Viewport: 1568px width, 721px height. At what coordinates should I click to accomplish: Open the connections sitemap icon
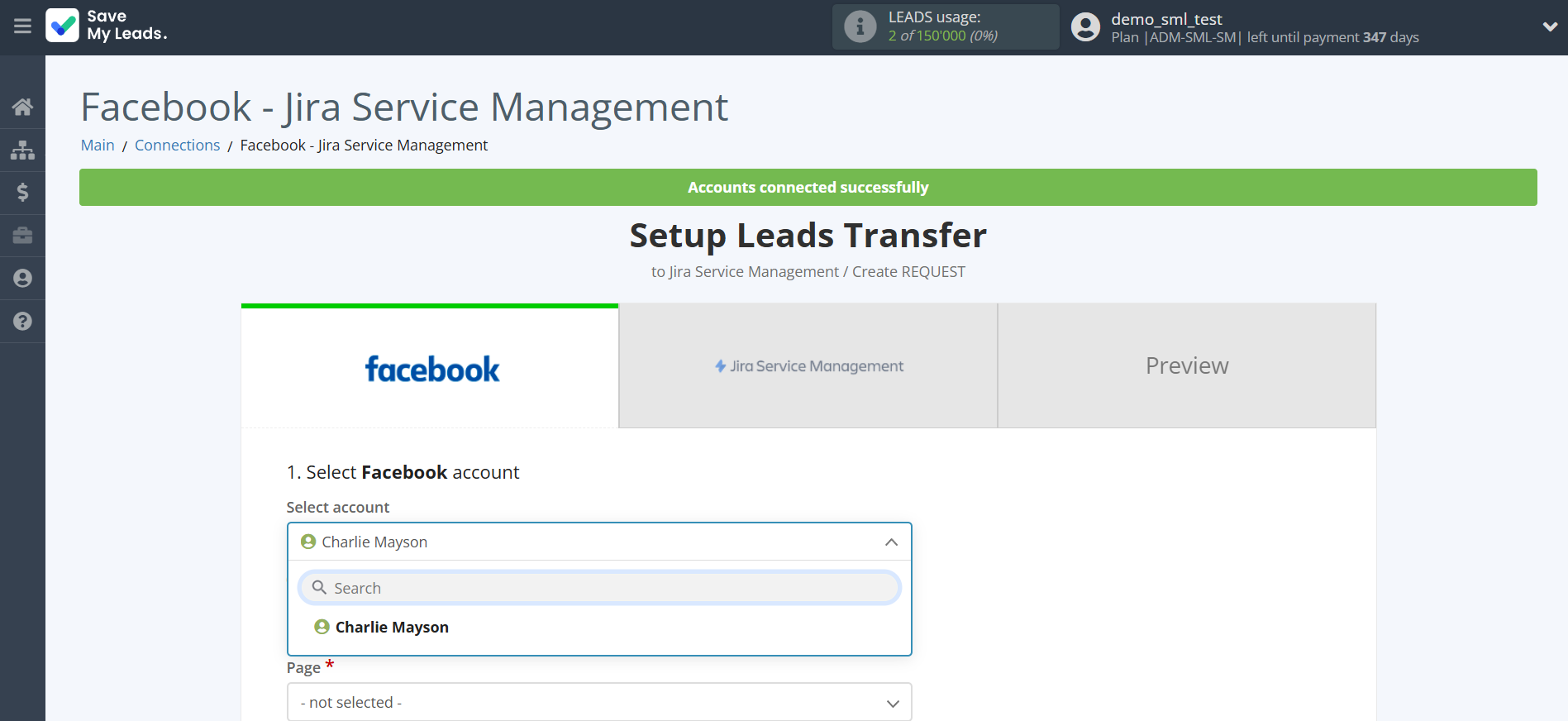point(22,150)
